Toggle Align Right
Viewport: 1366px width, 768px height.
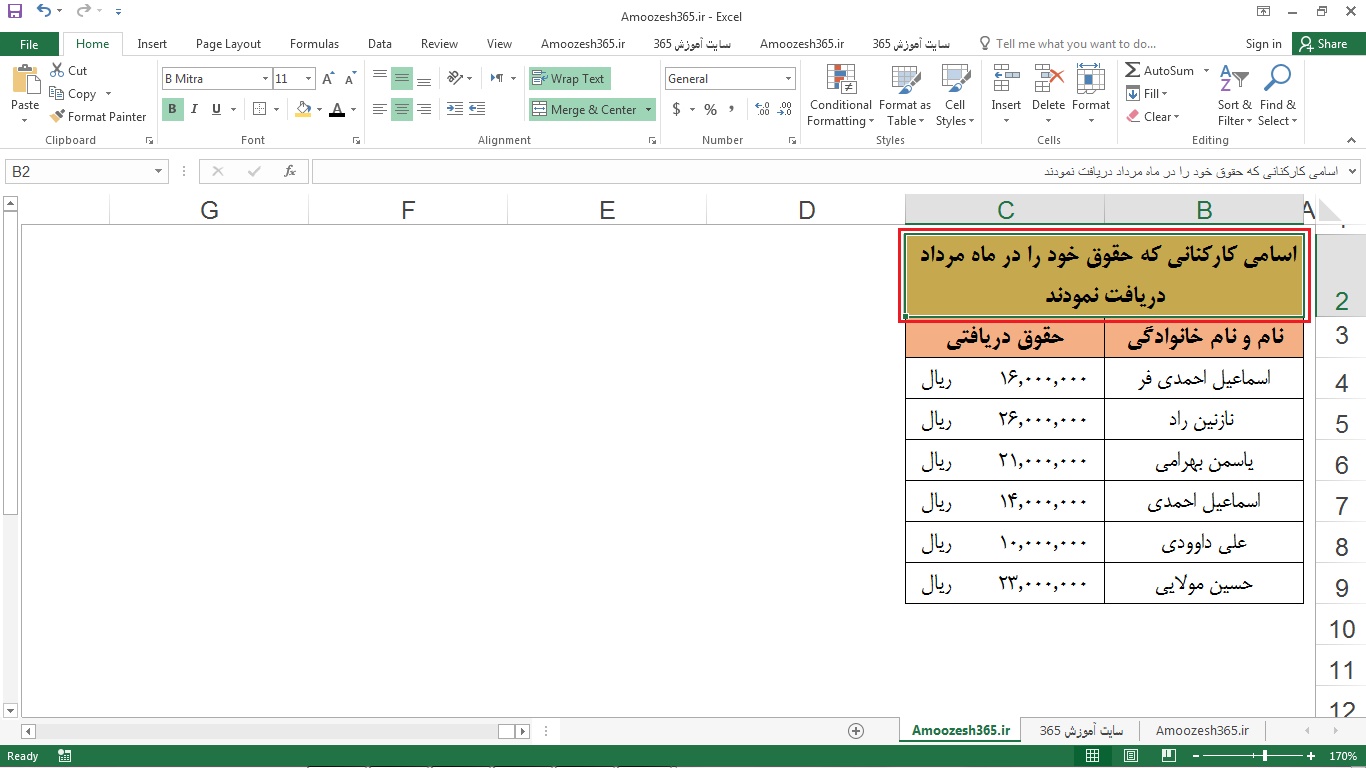click(424, 109)
